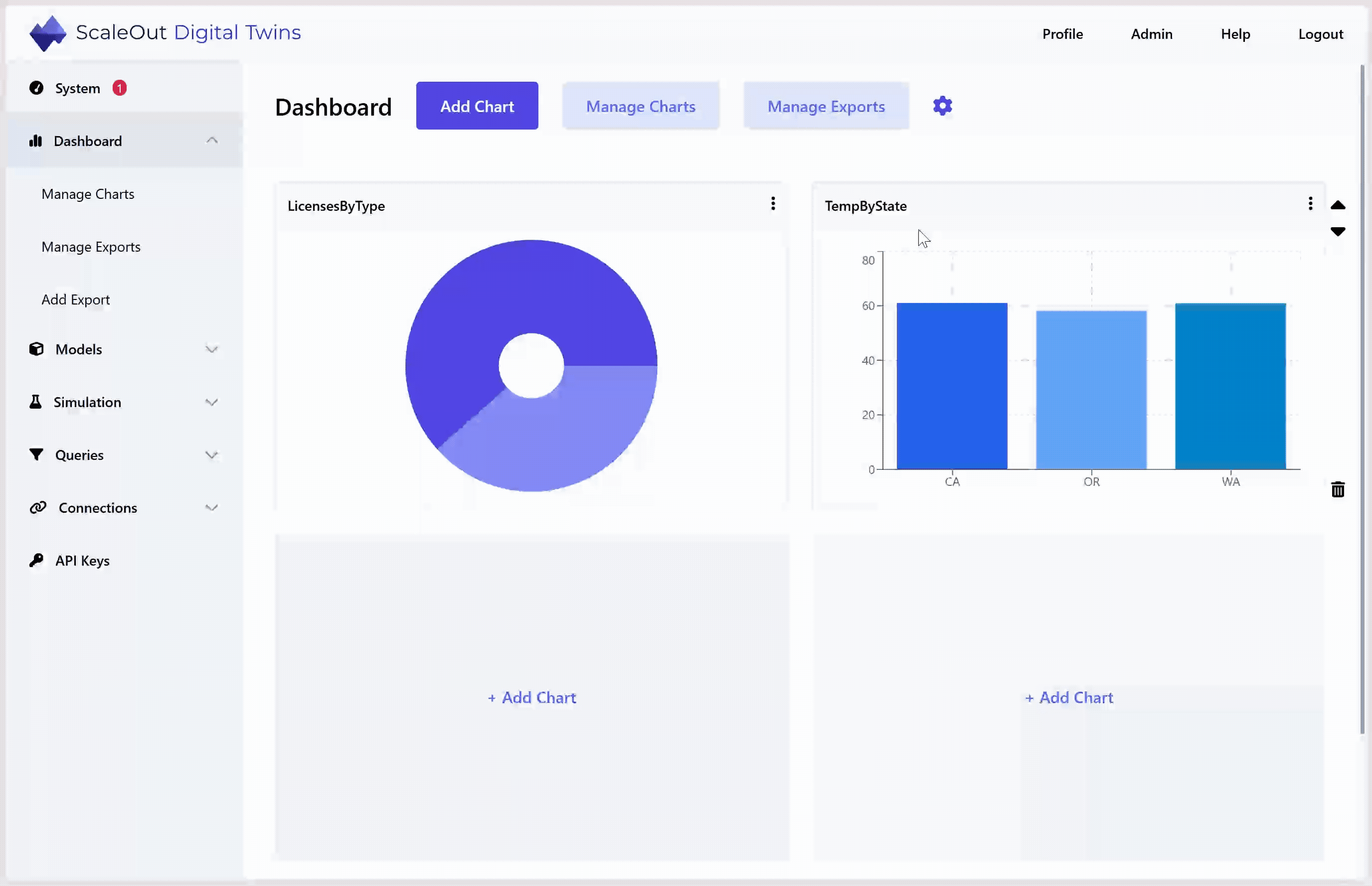1372x886 pixels.
Task: Open the Admin menu item
Action: click(1151, 34)
